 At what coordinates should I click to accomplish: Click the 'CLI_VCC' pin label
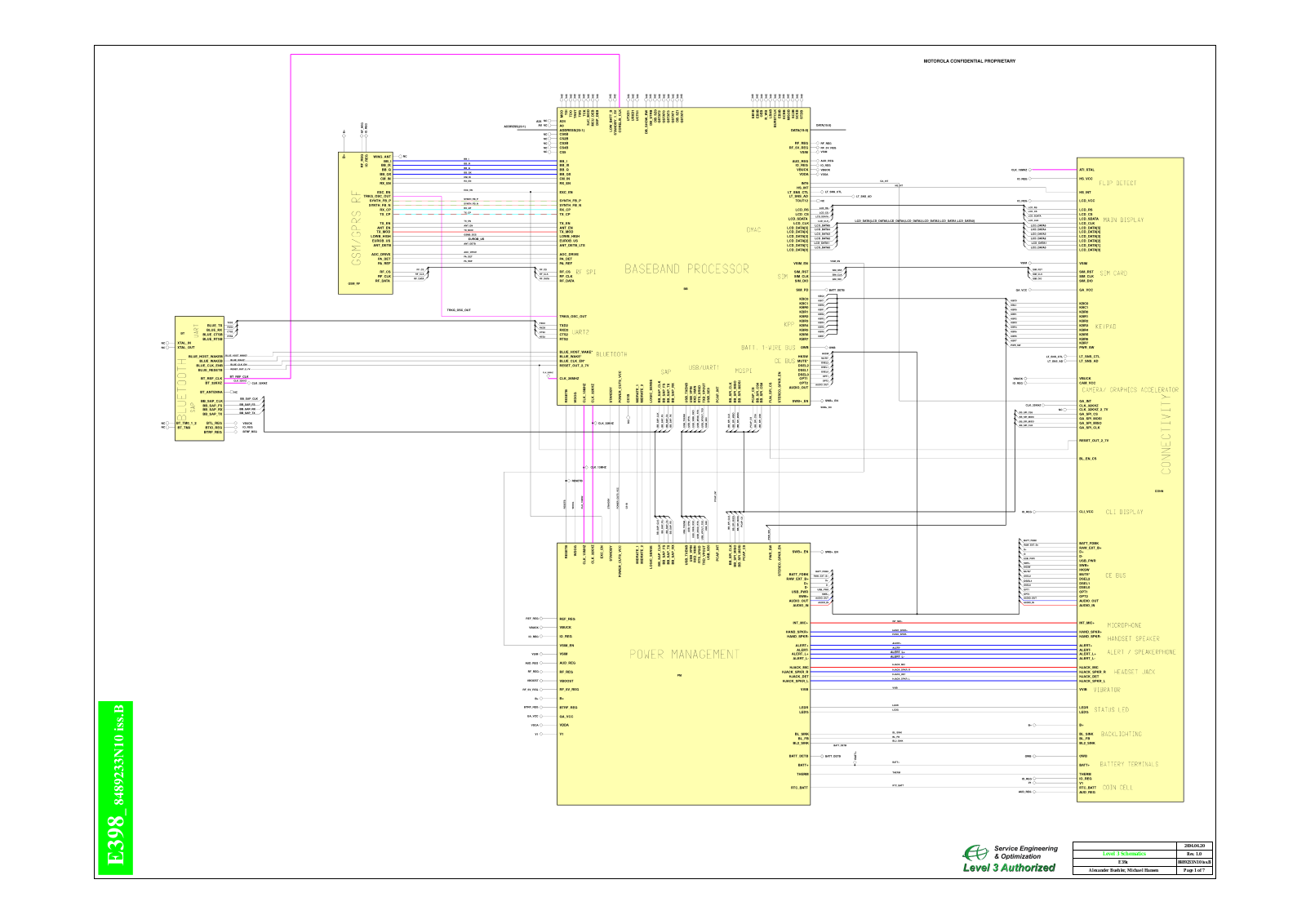(x=1086, y=512)
